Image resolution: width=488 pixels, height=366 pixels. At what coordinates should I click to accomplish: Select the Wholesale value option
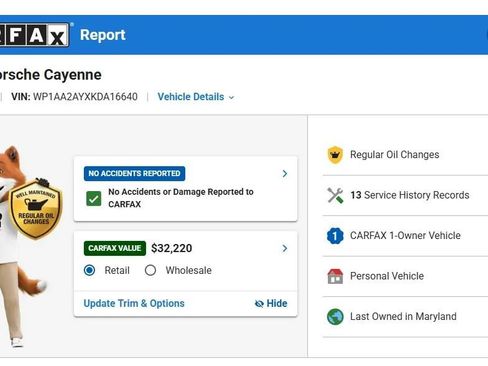150,270
